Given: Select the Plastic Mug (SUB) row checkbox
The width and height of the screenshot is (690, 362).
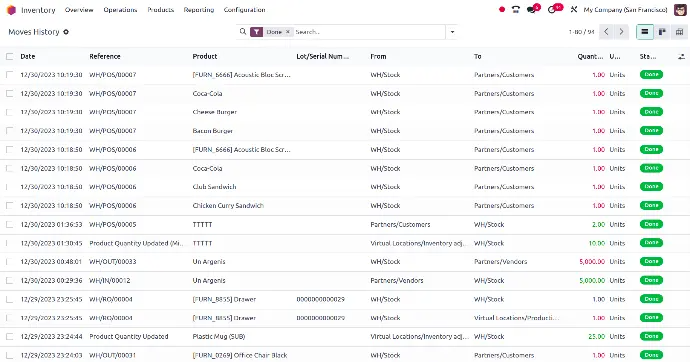Looking at the screenshot, I should pos(10,336).
